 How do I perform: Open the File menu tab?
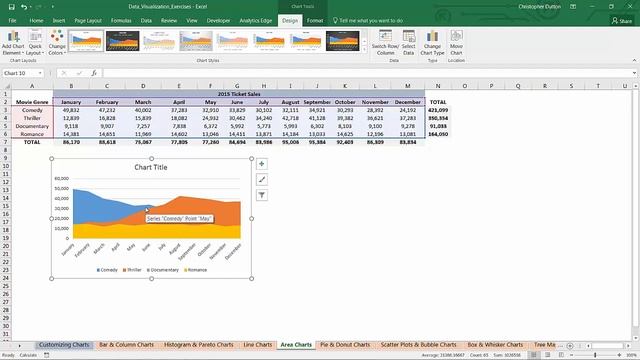click(x=13, y=20)
